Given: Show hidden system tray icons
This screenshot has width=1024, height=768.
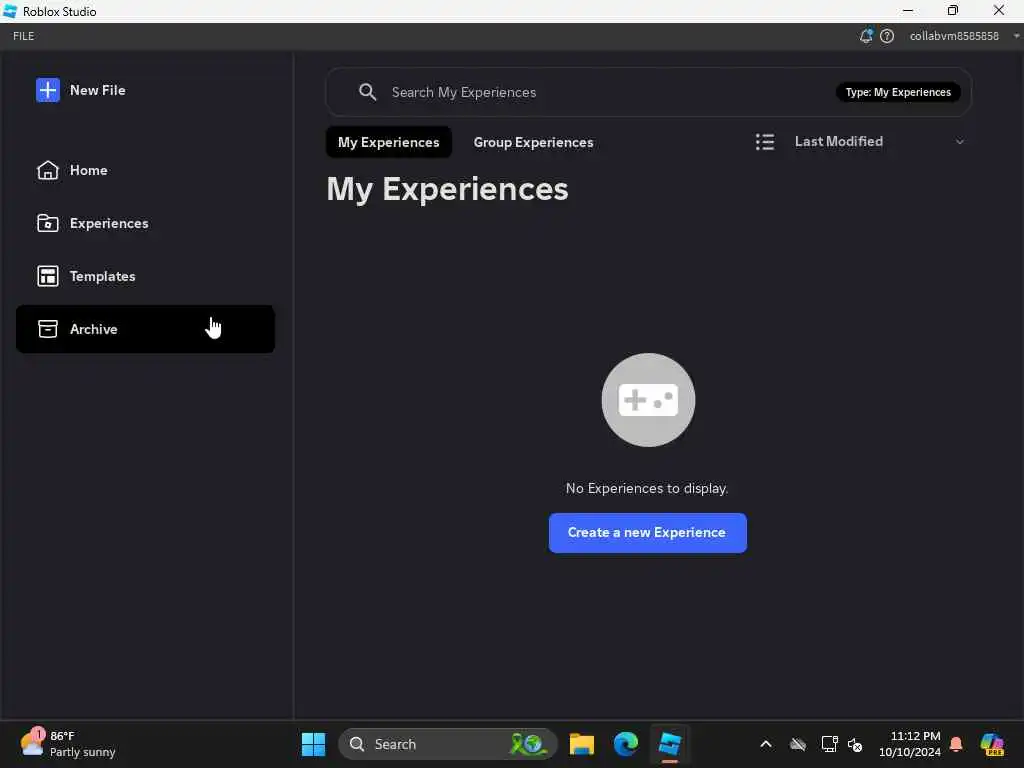Looking at the screenshot, I should (x=766, y=744).
